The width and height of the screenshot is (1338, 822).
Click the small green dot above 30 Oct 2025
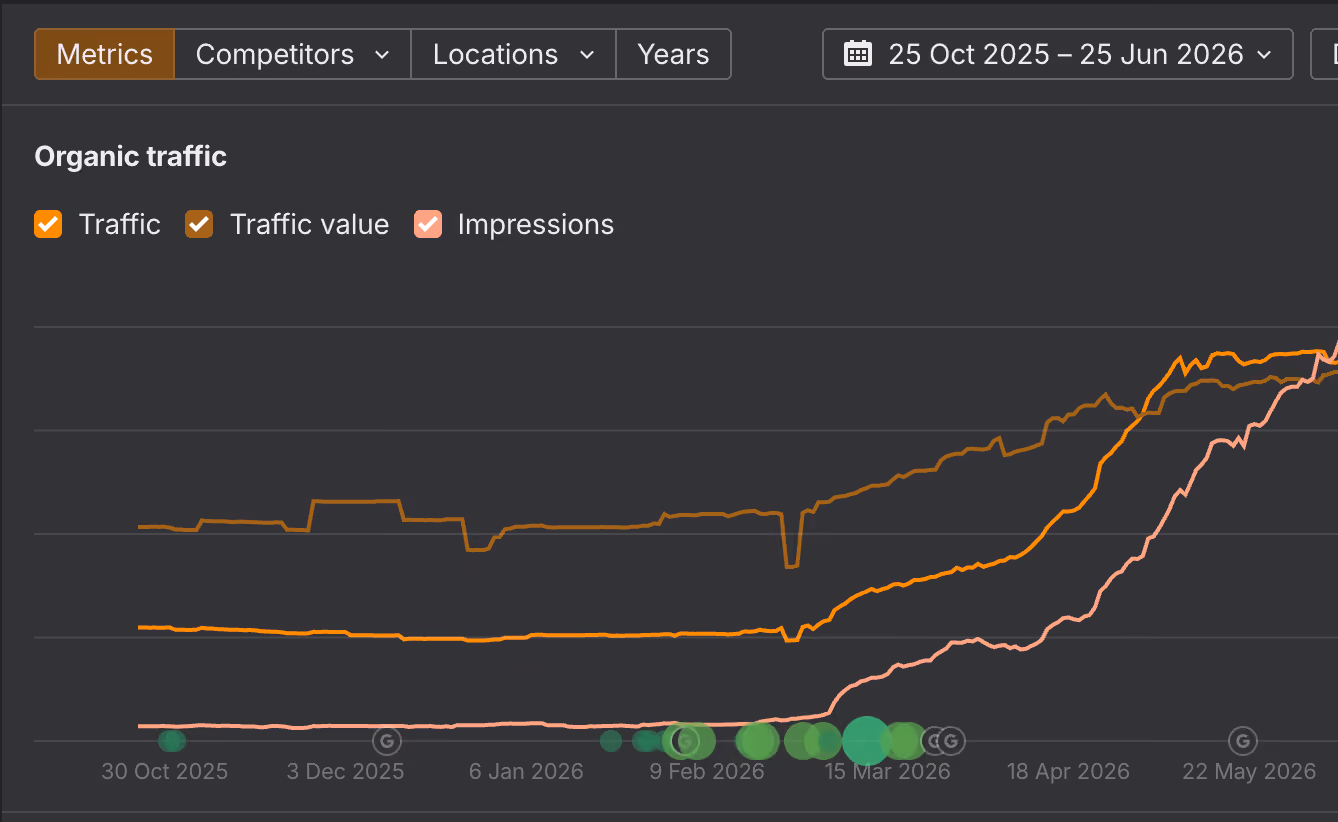(x=172, y=741)
